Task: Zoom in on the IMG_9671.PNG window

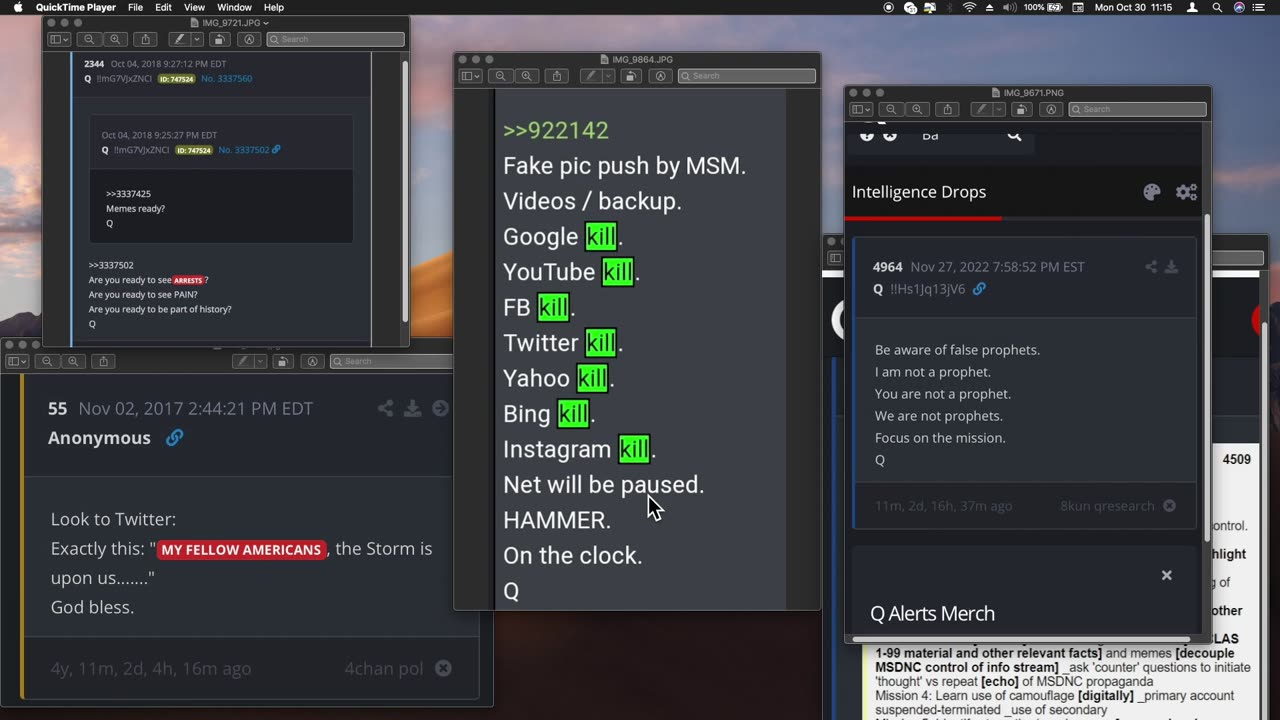Action: pos(917,109)
